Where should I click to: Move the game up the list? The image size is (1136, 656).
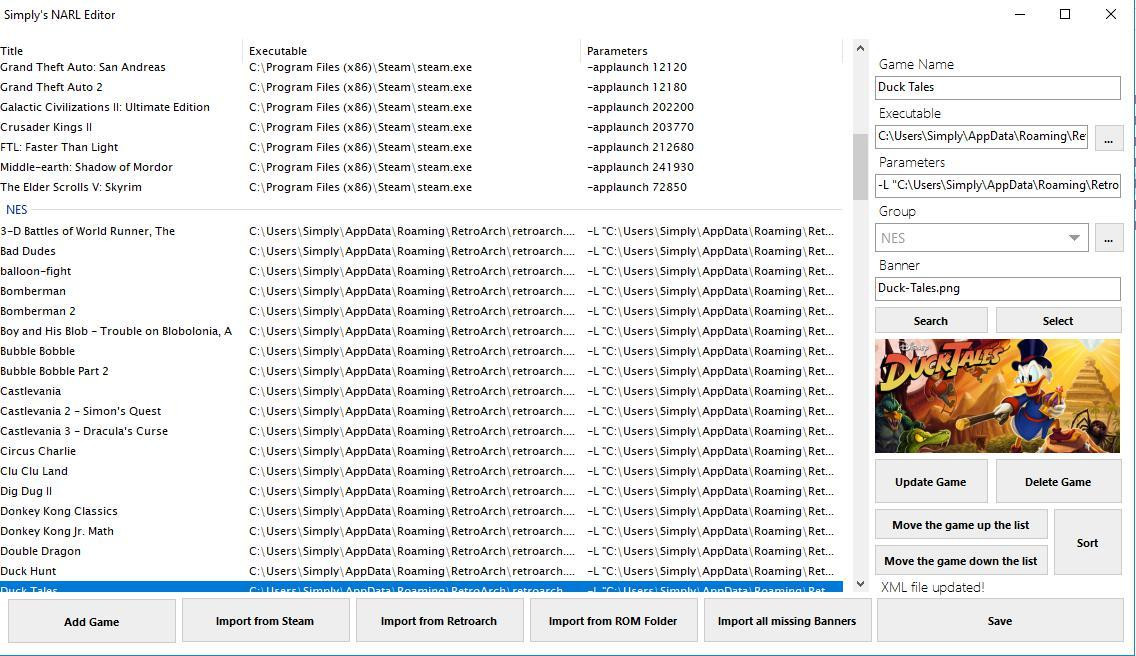(961, 525)
